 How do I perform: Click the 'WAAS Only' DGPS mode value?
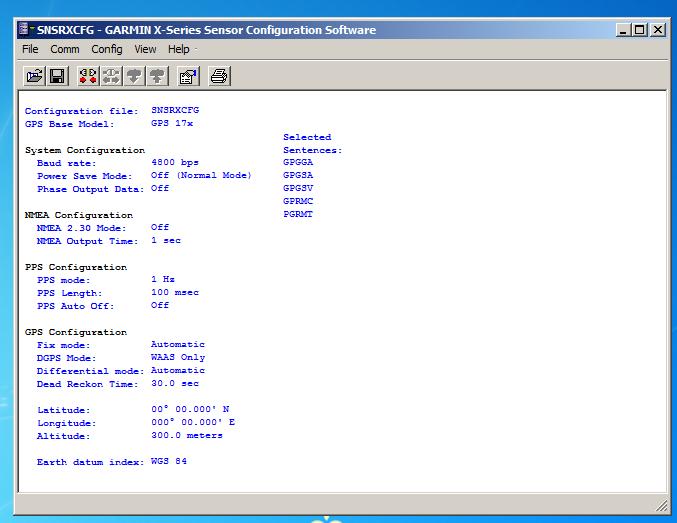point(178,357)
